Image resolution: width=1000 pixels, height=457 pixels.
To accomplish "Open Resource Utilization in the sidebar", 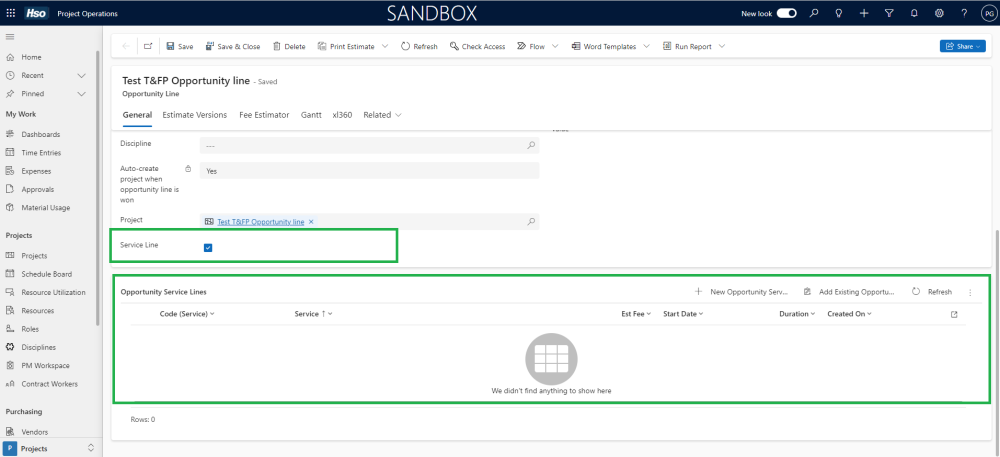I will coord(54,293).
